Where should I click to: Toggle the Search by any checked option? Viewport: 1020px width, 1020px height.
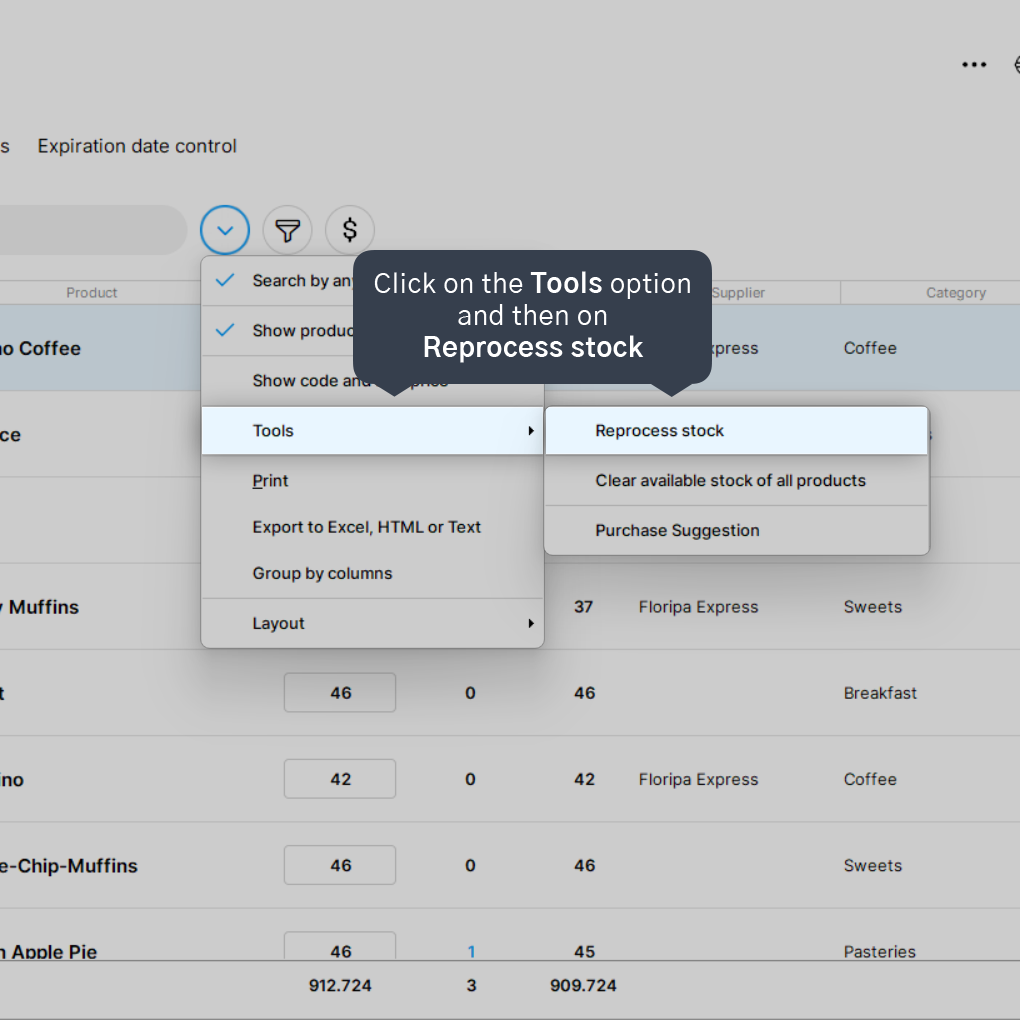pos(278,280)
